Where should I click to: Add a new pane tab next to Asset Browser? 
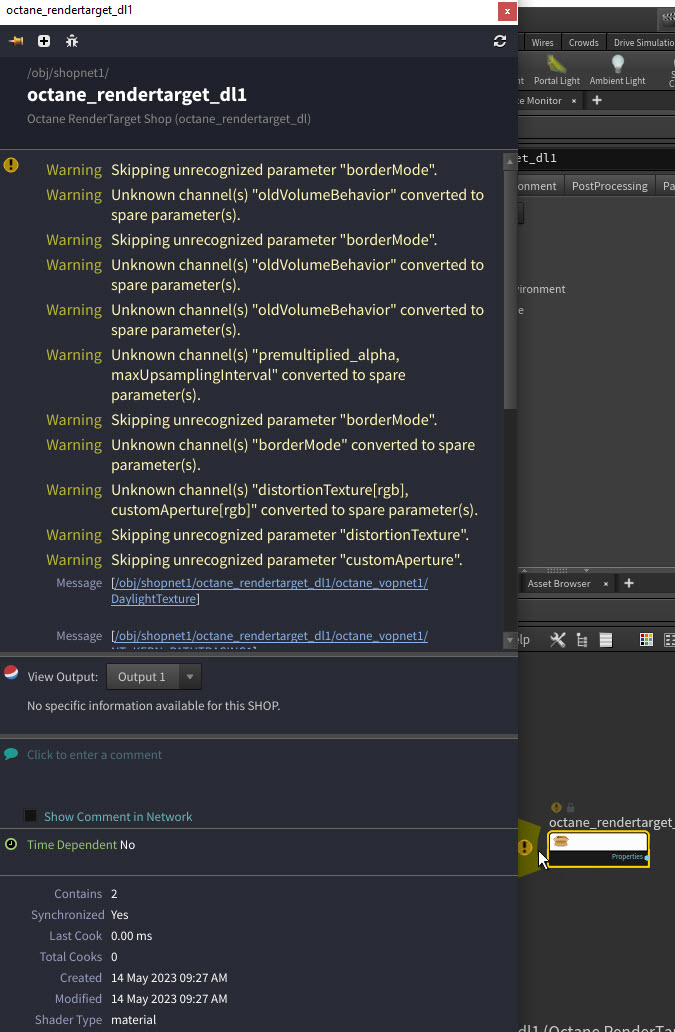pos(628,583)
